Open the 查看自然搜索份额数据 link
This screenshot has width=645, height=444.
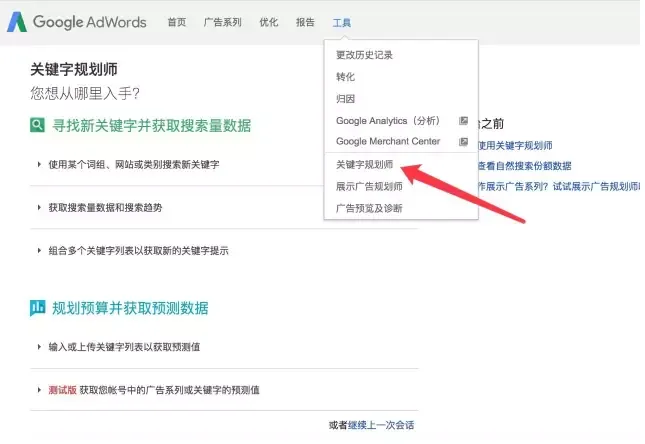click(524, 166)
